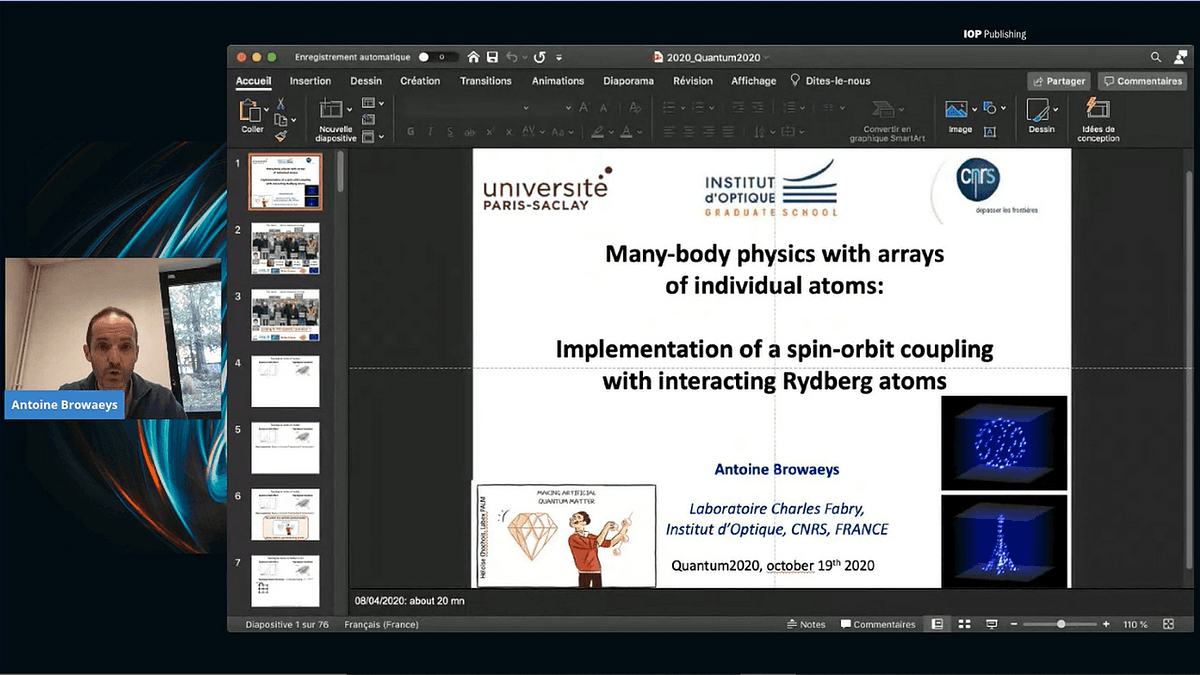Click the user account icon

[x=1180, y=57]
